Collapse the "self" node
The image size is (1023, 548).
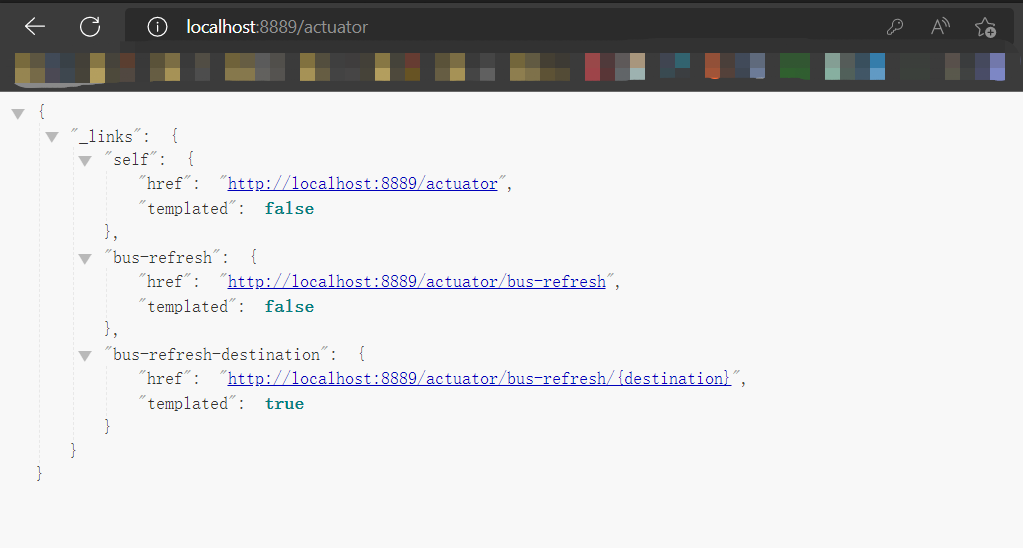pyautogui.click(x=86, y=161)
